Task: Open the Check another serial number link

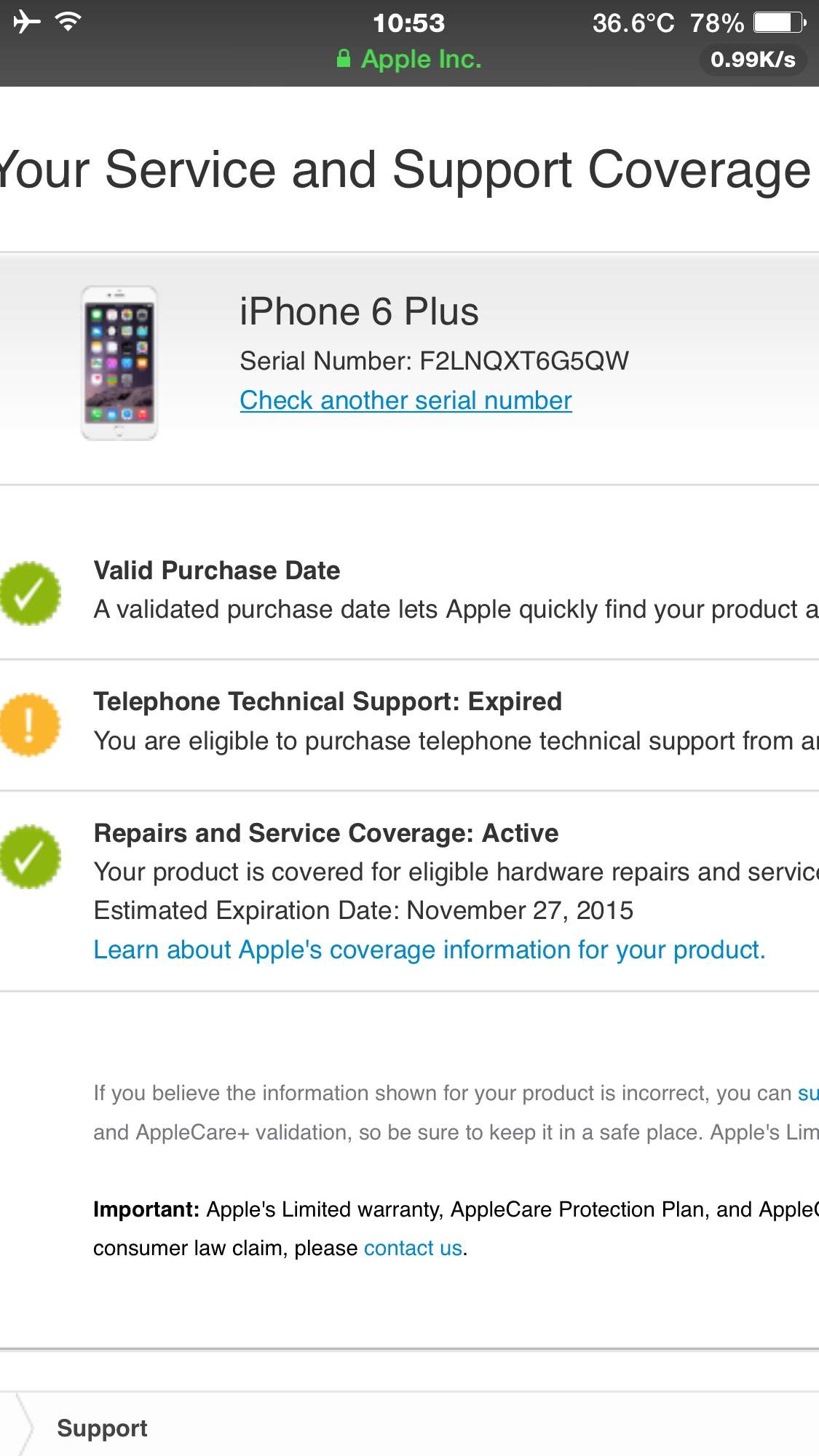Action: click(x=405, y=400)
